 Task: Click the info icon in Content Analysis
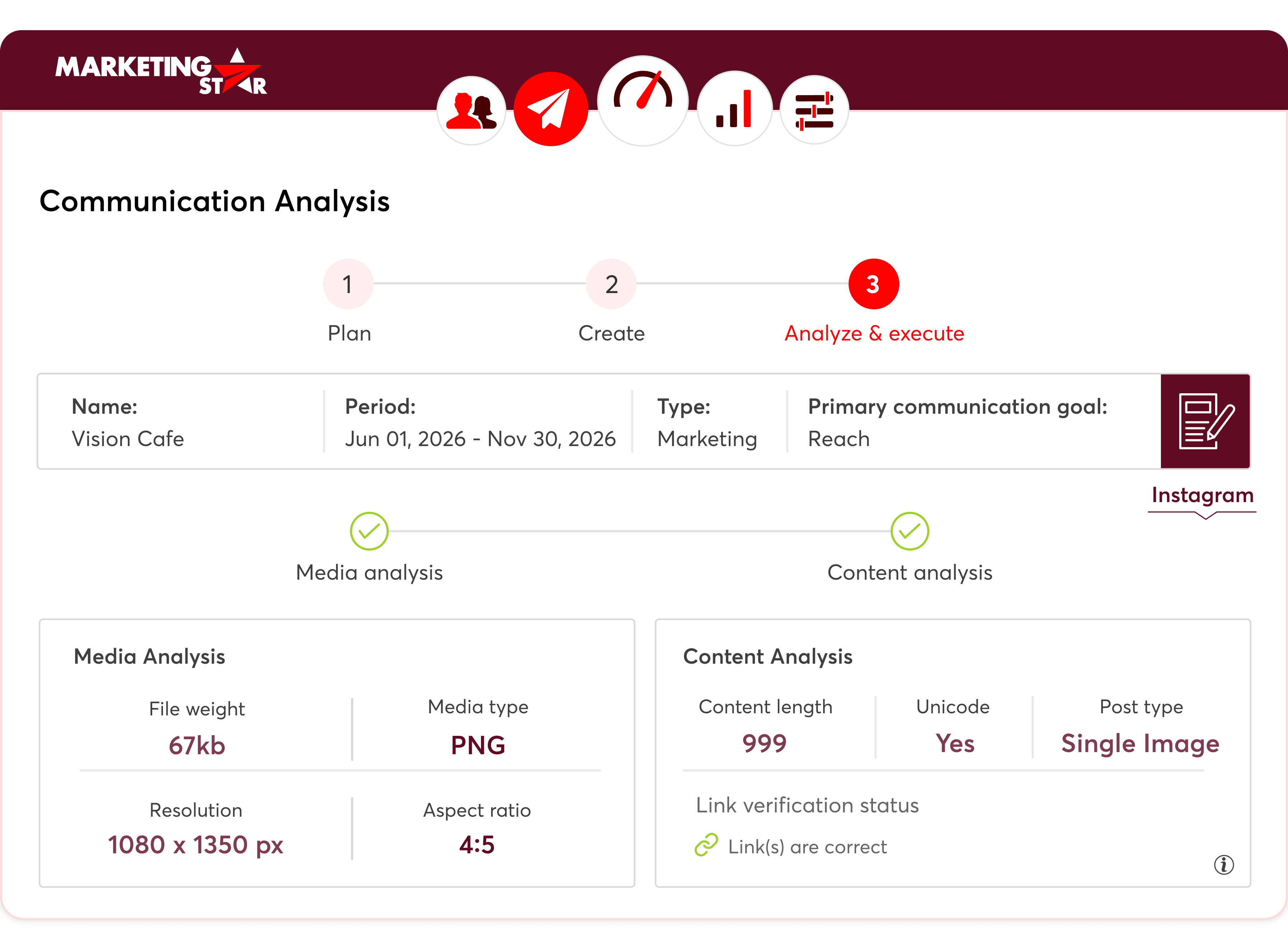(x=1224, y=865)
